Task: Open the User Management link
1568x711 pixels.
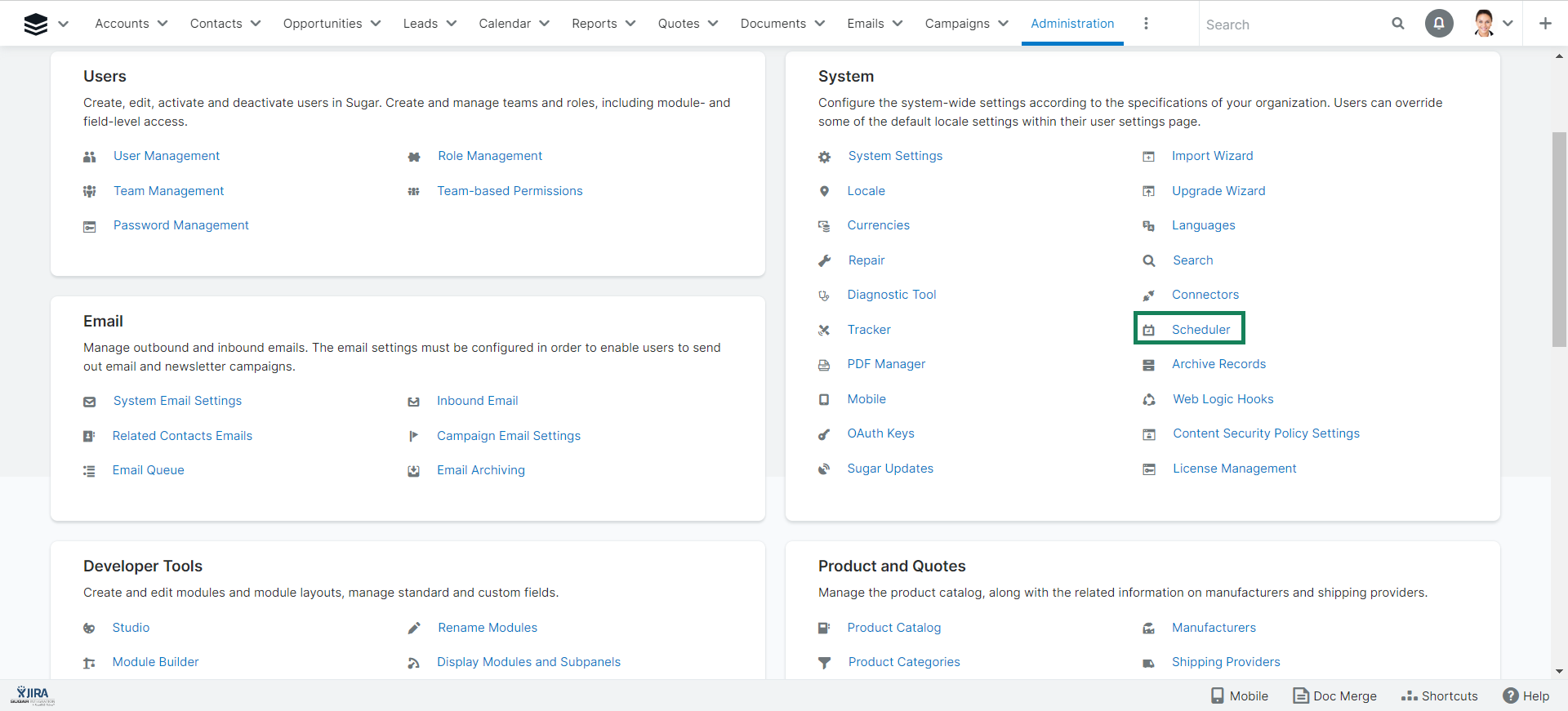Action: pyautogui.click(x=167, y=156)
